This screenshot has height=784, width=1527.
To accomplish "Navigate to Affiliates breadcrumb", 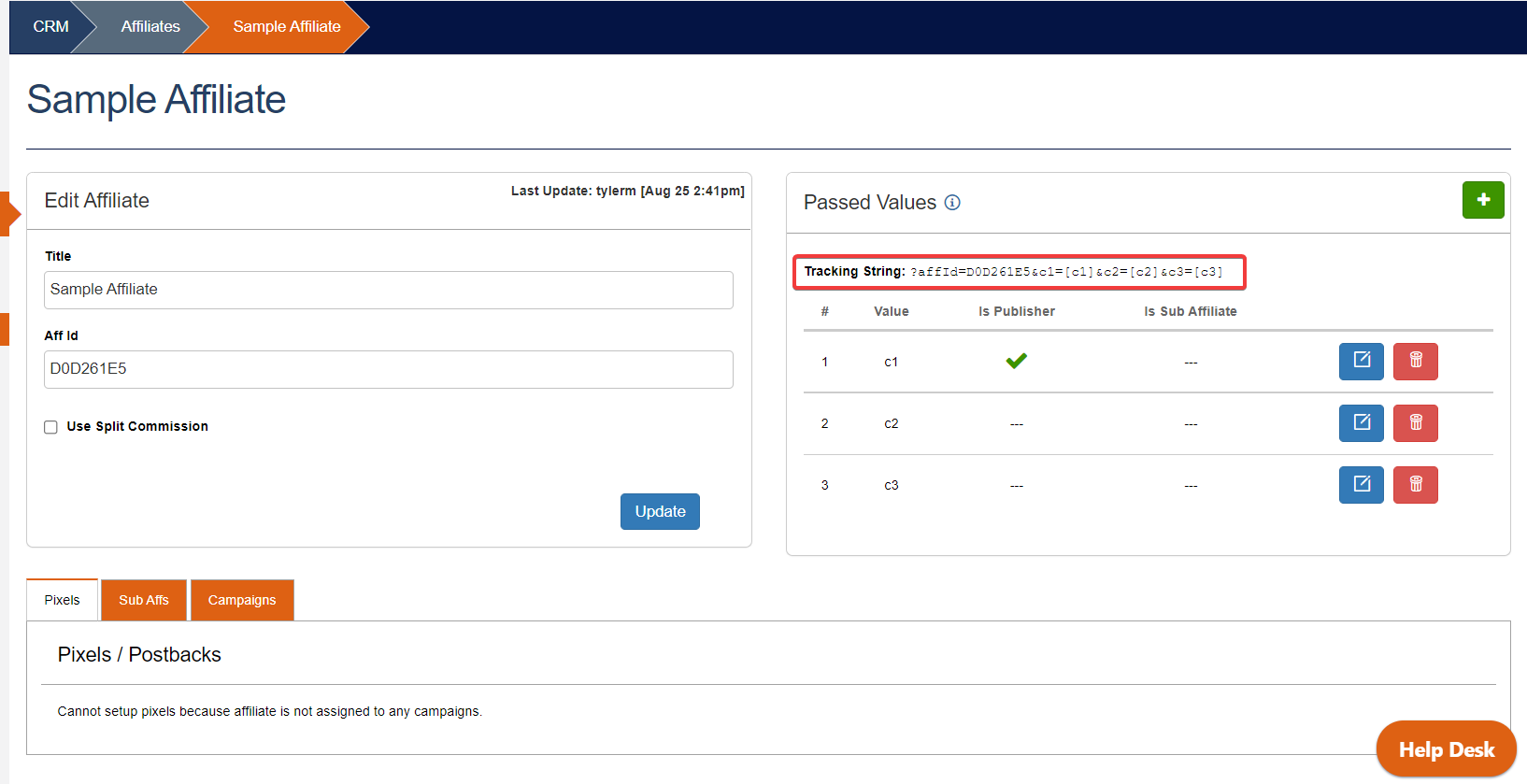I will (150, 26).
